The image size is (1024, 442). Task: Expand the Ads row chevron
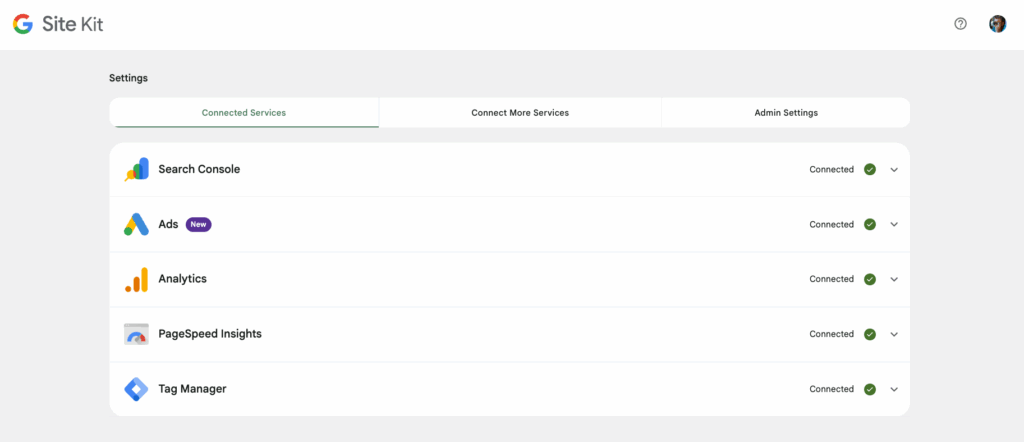click(x=894, y=225)
